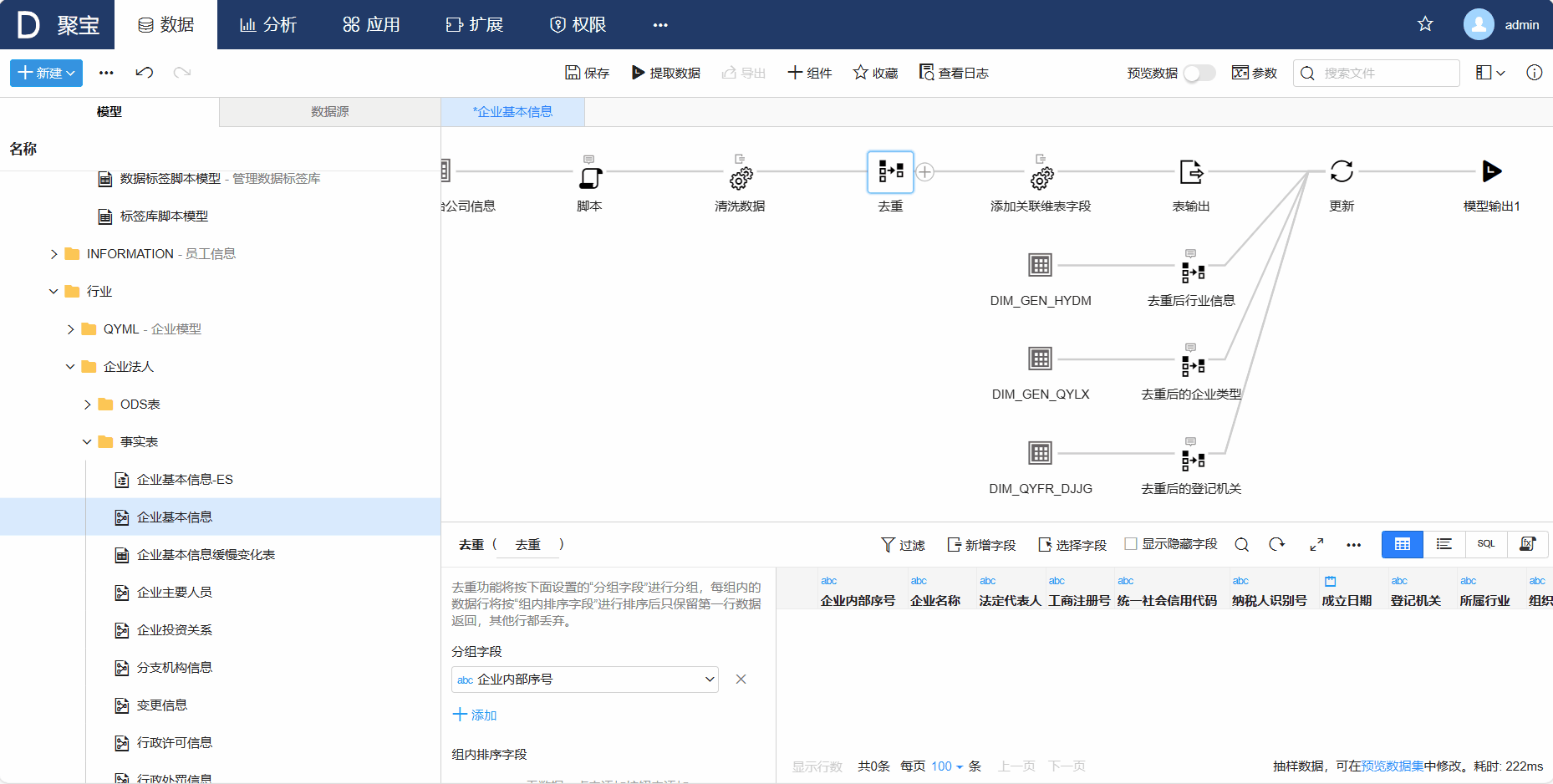The height and width of the screenshot is (784, 1553).
Task: Select the 去重后的登记机关 node
Action: pos(1193,459)
